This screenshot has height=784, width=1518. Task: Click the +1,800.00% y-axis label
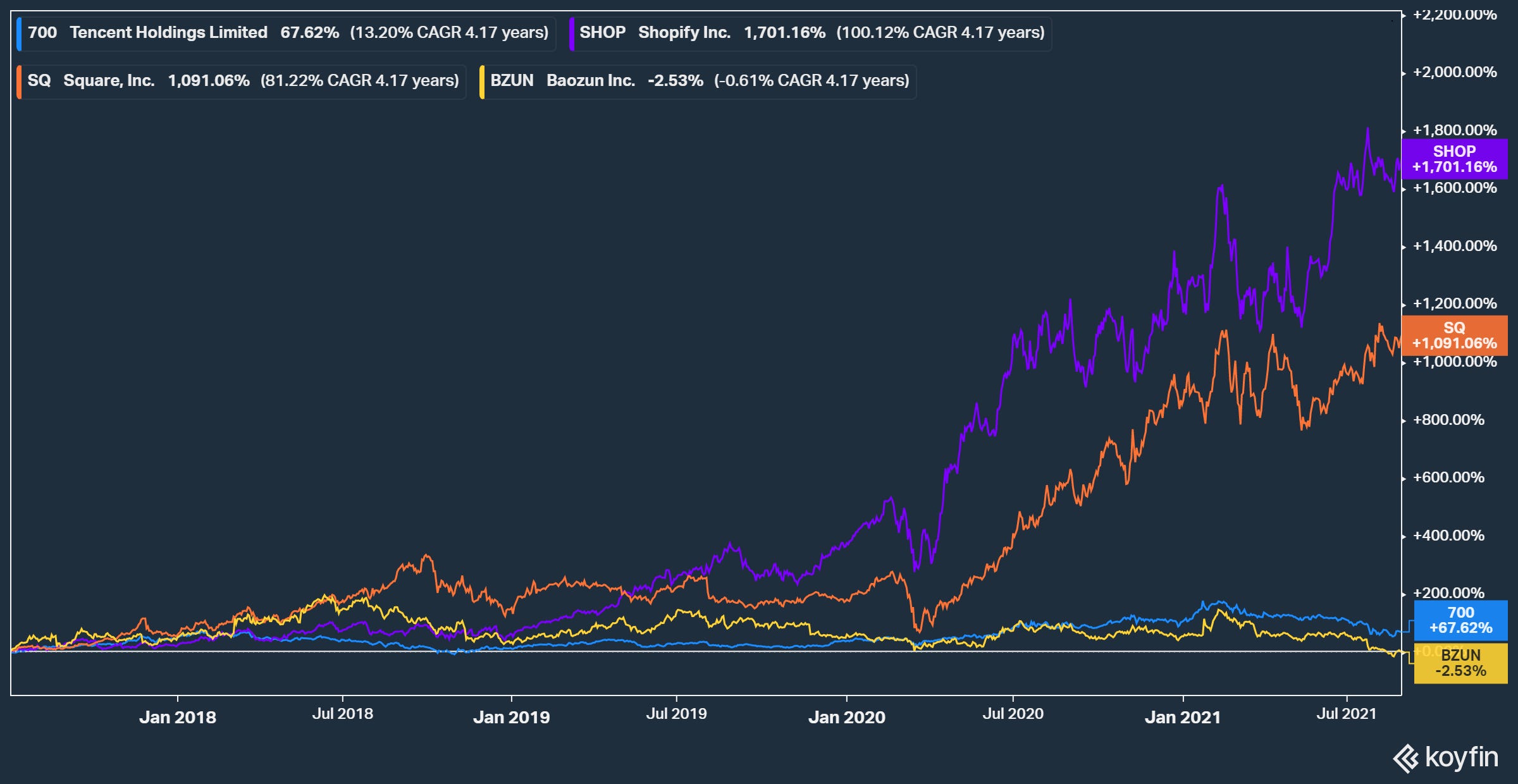1455,130
